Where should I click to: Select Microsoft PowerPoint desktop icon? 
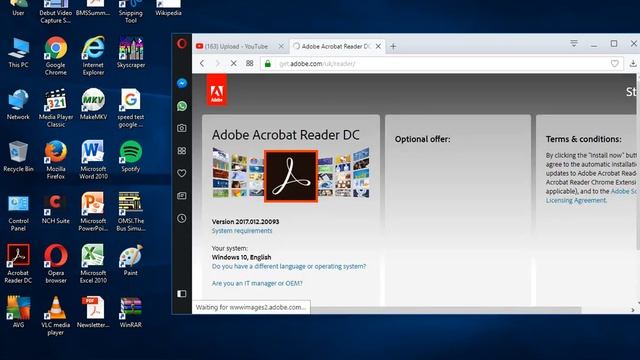[93, 212]
